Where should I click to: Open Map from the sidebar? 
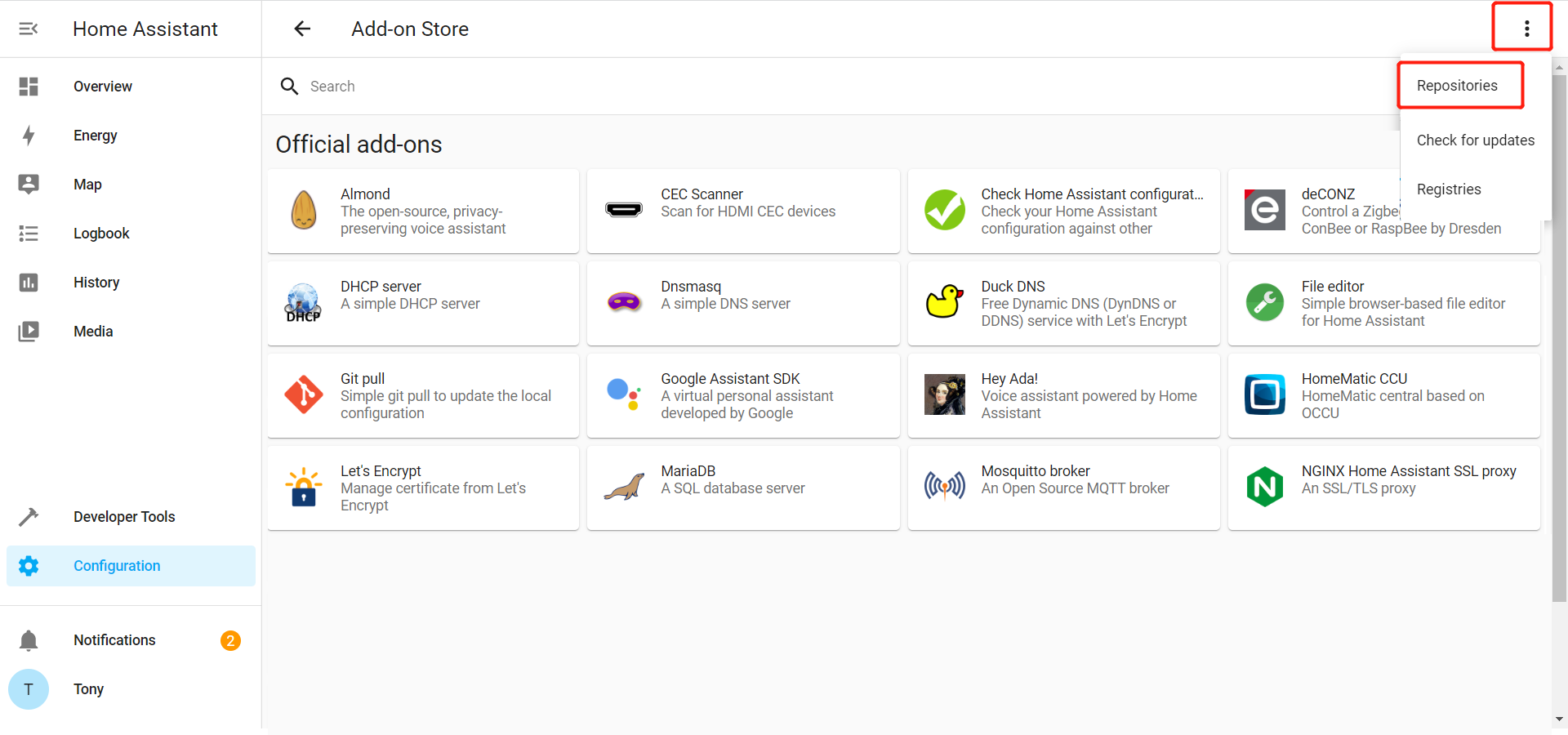tap(131, 184)
